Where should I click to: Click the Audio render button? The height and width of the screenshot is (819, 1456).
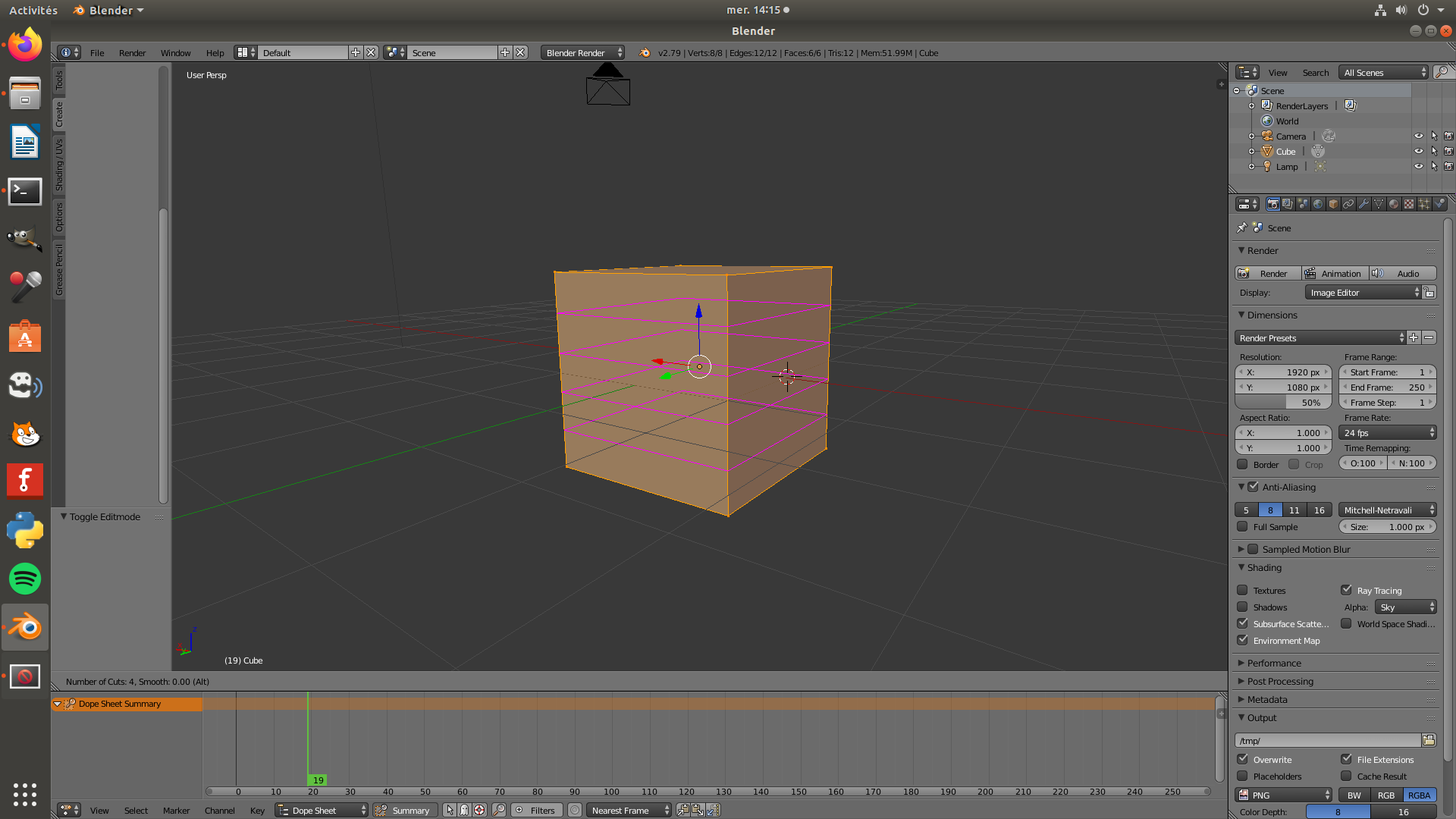(x=1403, y=273)
